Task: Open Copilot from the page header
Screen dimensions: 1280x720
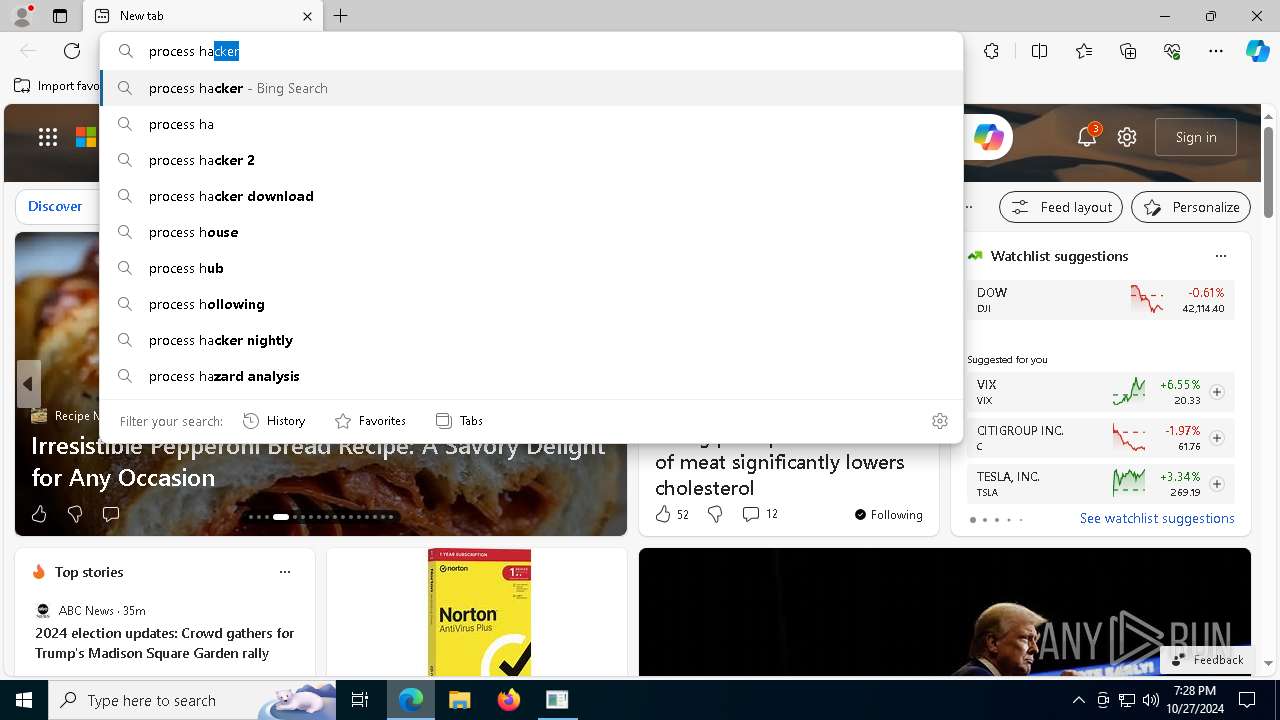Action: [x=989, y=137]
